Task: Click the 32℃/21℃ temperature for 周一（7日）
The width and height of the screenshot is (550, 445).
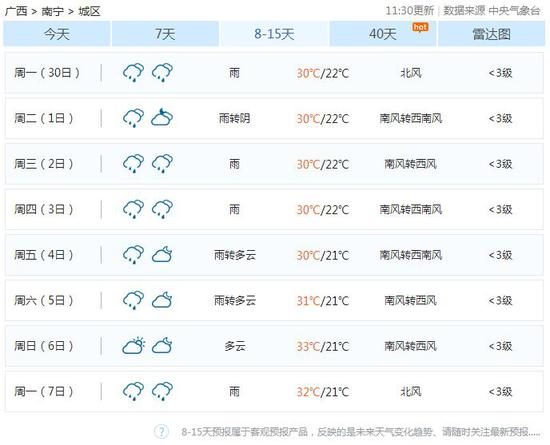Action: click(323, 392)
